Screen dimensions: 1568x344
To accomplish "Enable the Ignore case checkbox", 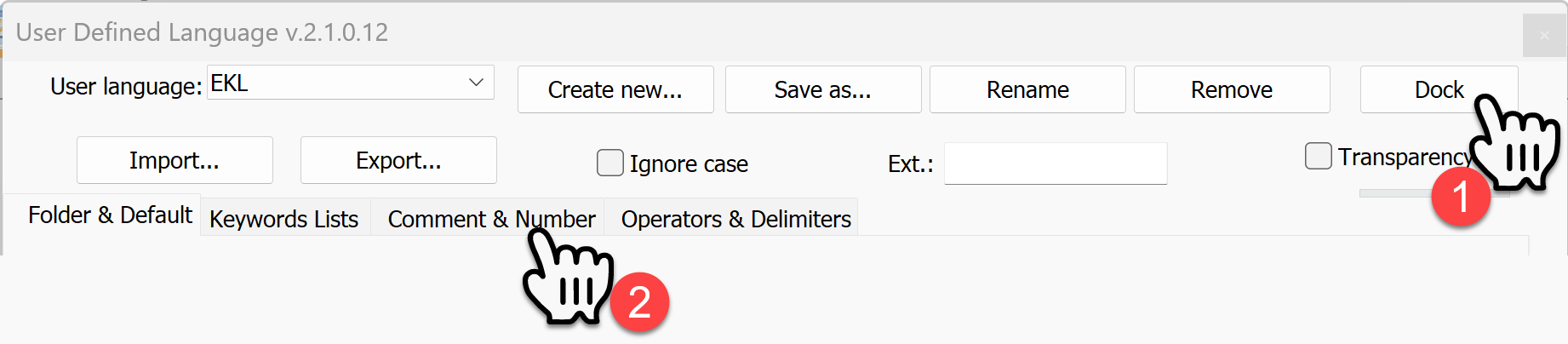I will click(x=610, y=163).
